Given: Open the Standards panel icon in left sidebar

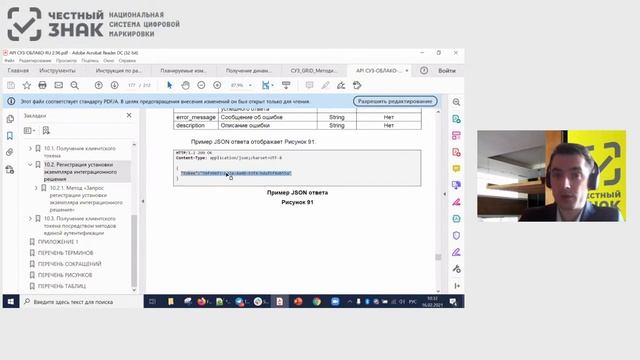Looking at the screenshot, I should (x=10, y=169).
